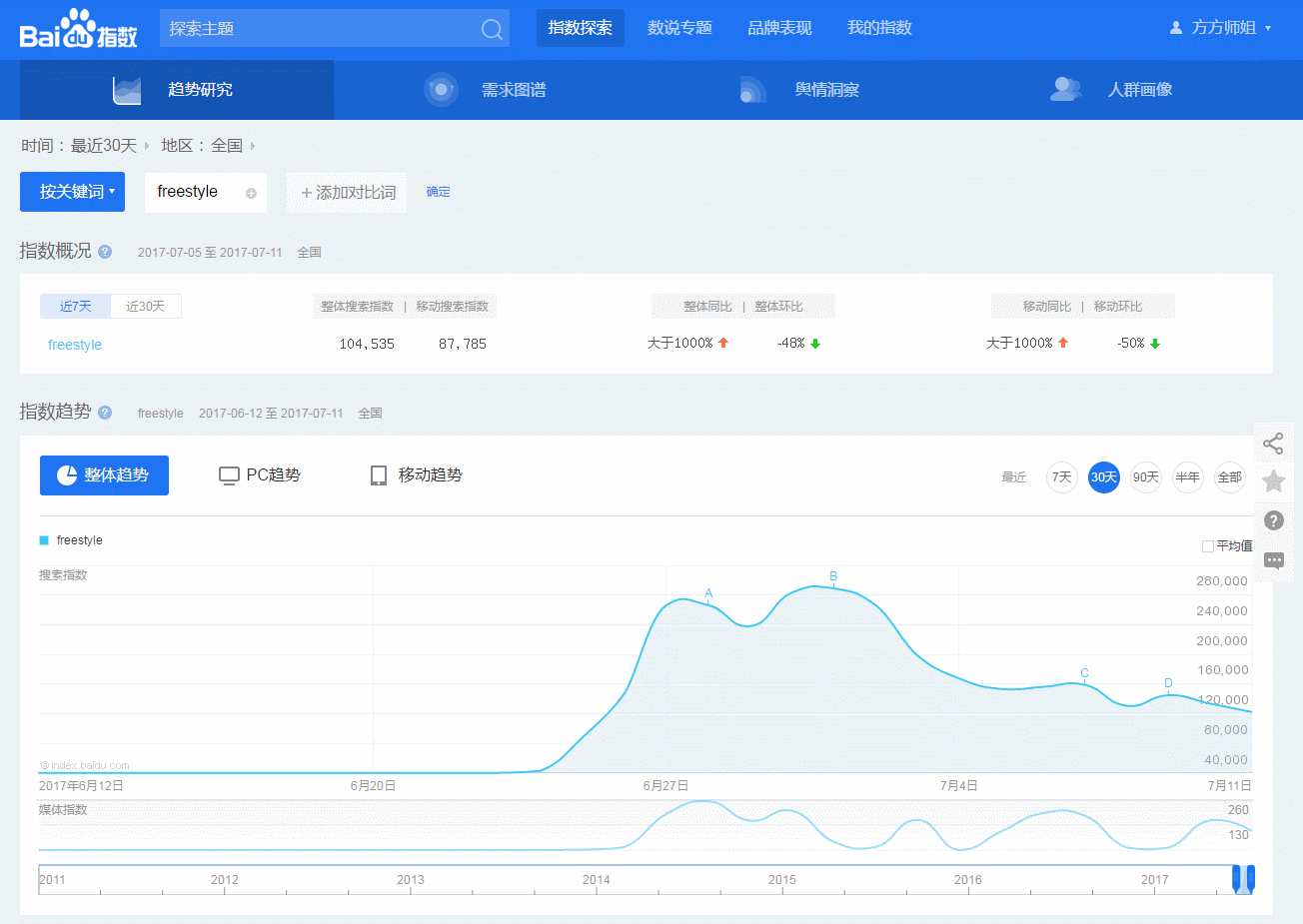Click the search magnifier icon
This screenshot has height=924, width=1303.
coord(492,29)
